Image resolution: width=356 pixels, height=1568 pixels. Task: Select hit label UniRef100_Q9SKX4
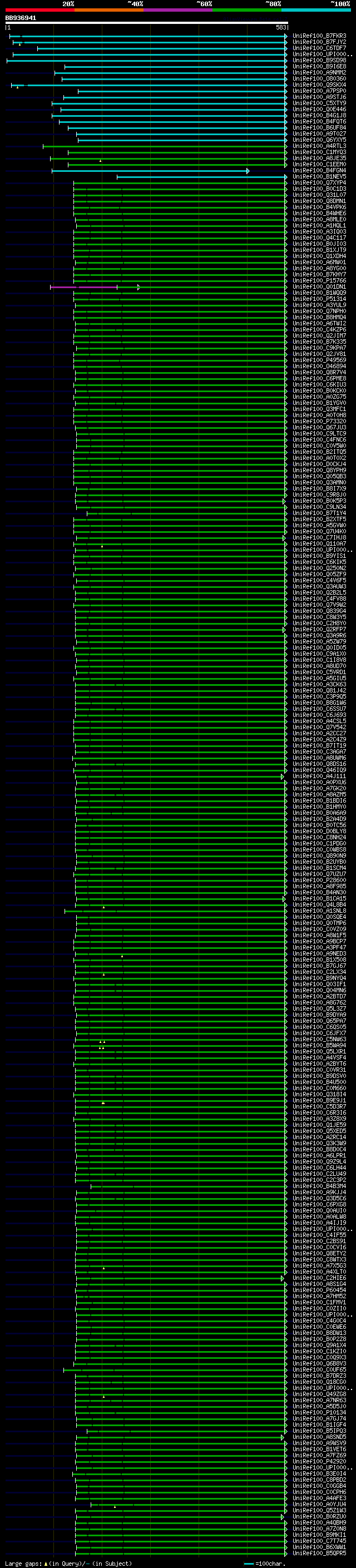click(319, 85)
